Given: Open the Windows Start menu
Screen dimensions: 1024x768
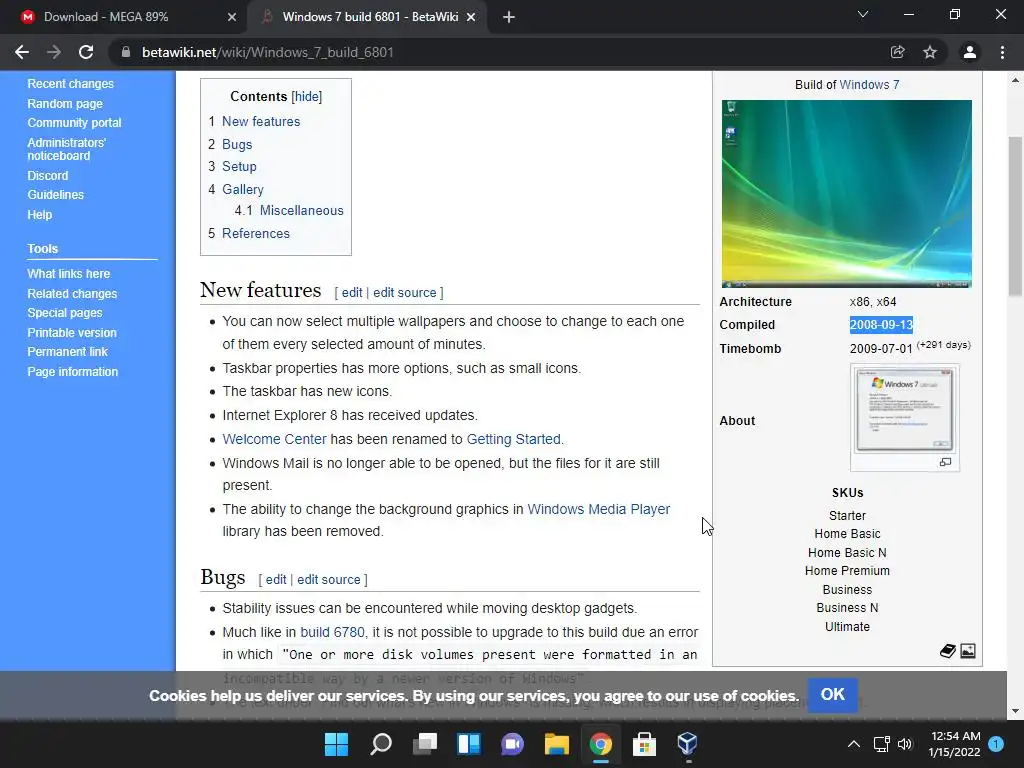Looking at the screenshot, I should [x=336, y=744].
